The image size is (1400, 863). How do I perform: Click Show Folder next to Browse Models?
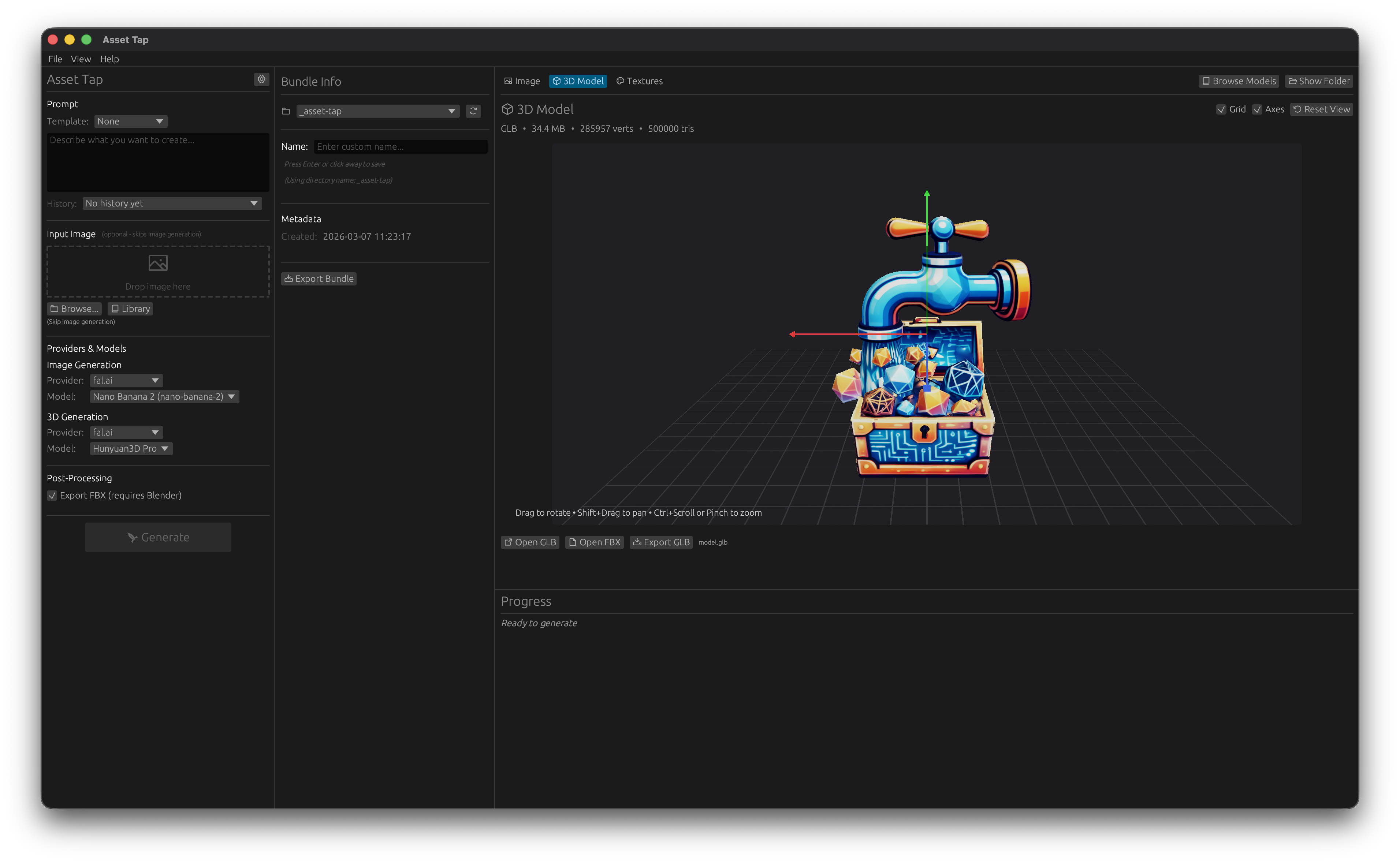(1319, 81)
